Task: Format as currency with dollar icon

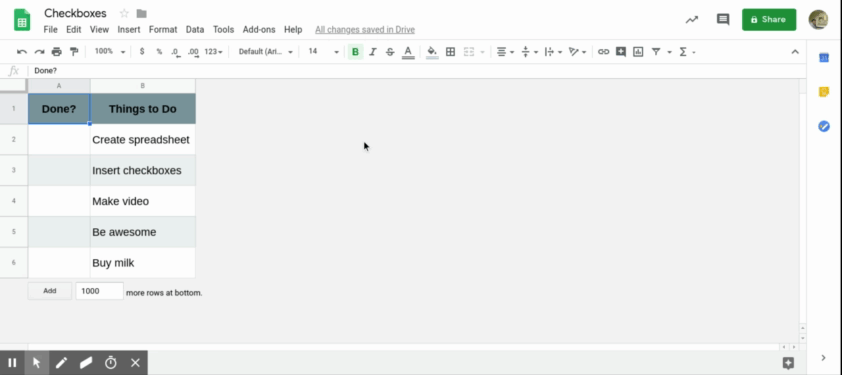Action: (142, 52)
